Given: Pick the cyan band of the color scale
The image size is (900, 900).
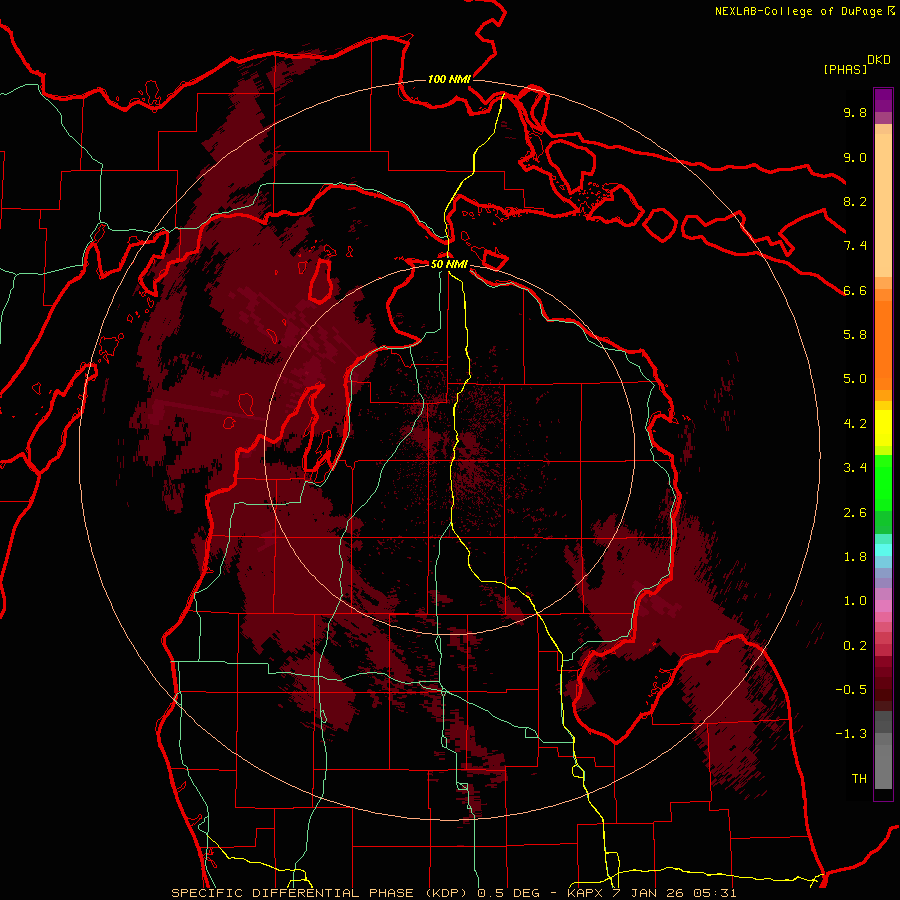Looking at the screenshot, I should (883, 550).
